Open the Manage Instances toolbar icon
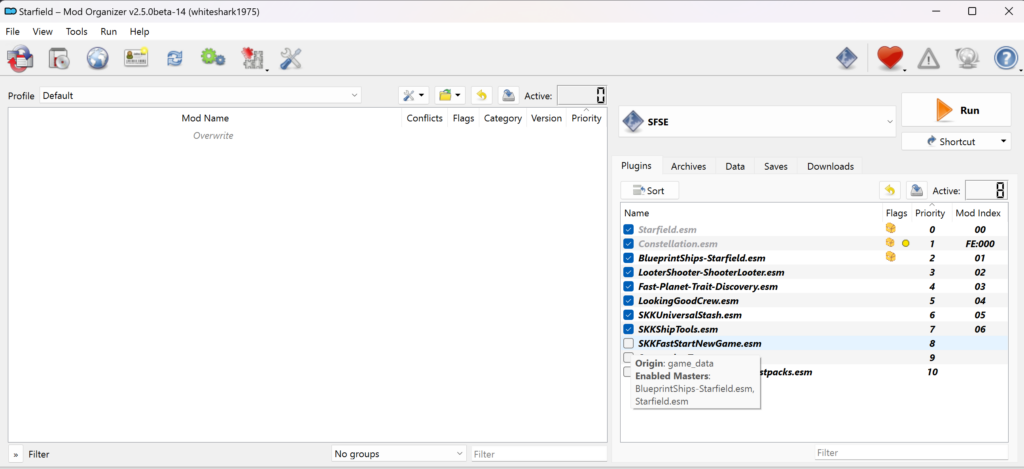Viewport: 1024px width, 469px height. (20, 59)
